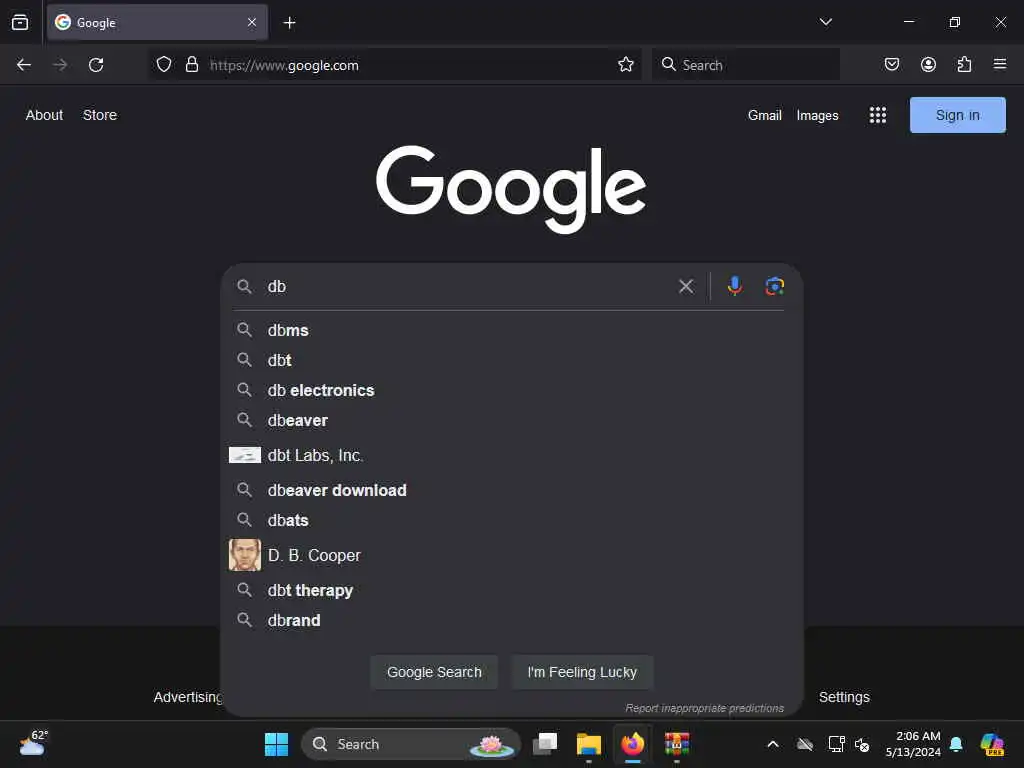Choose the 'dbats' suggestion
Image resolution: width=1024 pixels, height=768 pixels.
tap(511, 520)
